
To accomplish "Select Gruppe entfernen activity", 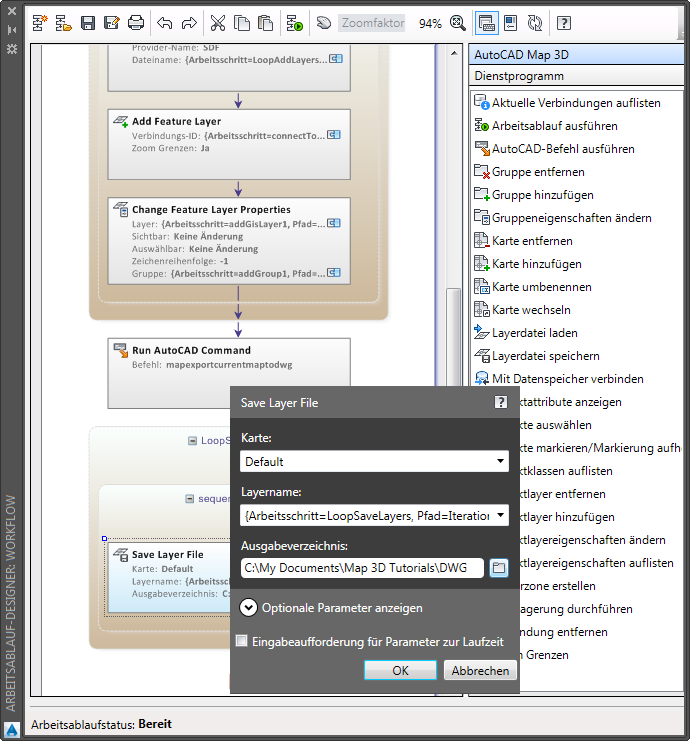I will tap(529, 172).
